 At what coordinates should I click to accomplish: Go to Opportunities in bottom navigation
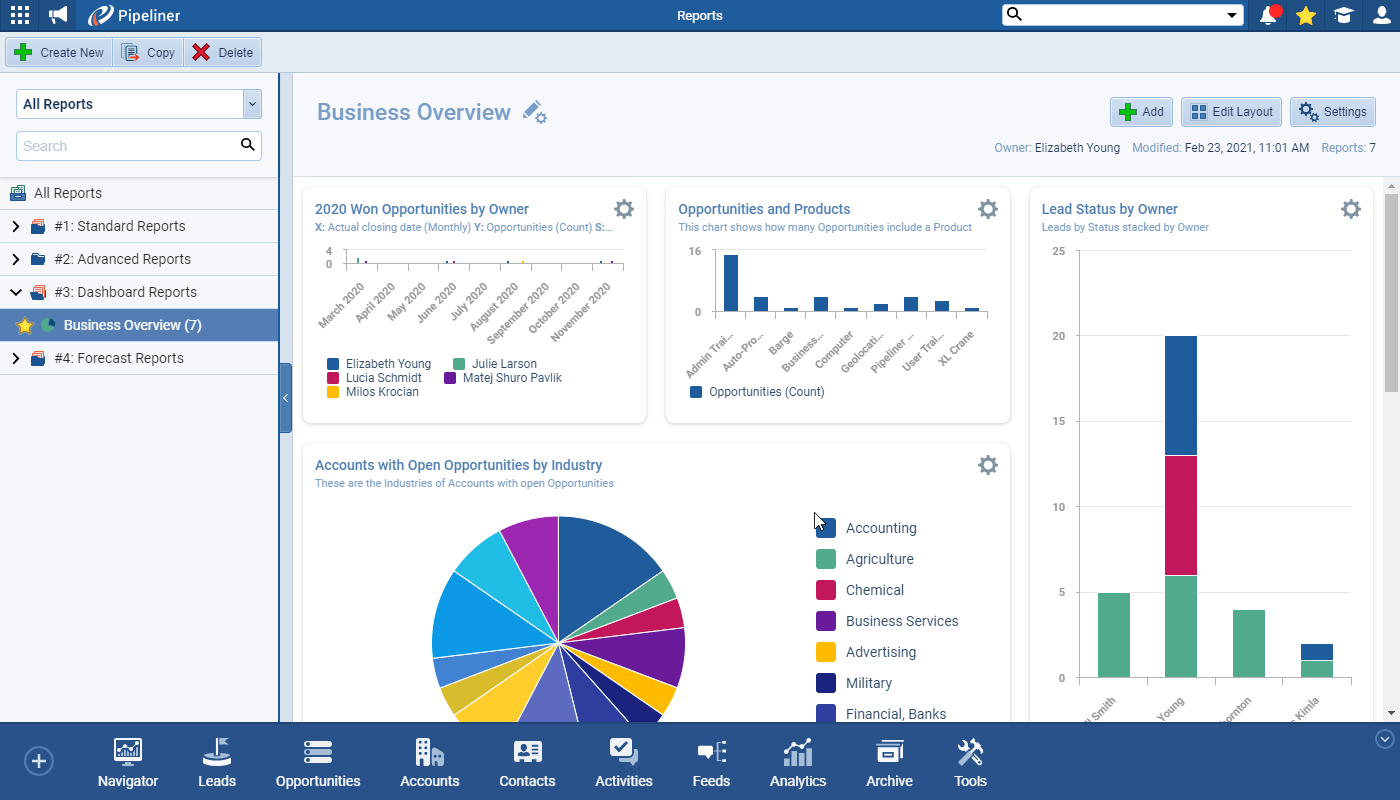318,764
